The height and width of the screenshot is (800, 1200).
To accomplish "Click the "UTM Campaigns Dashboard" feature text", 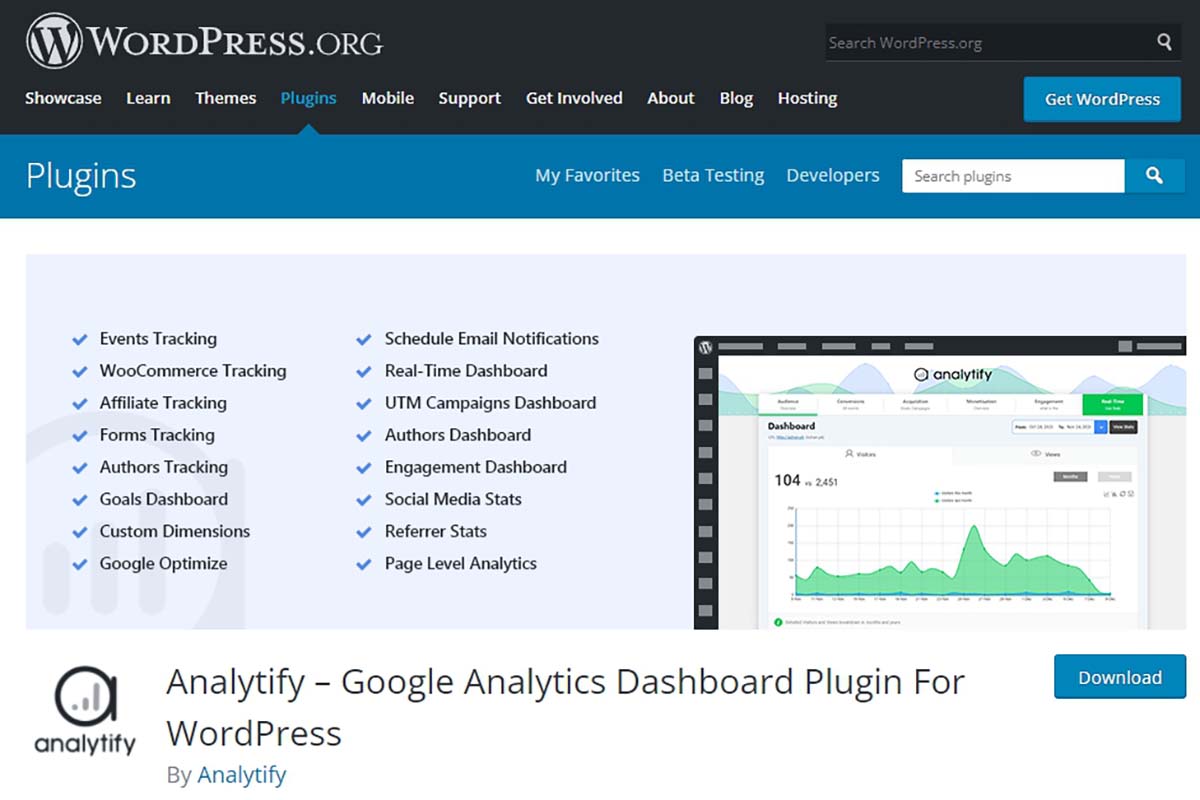I will coord(490,402).
